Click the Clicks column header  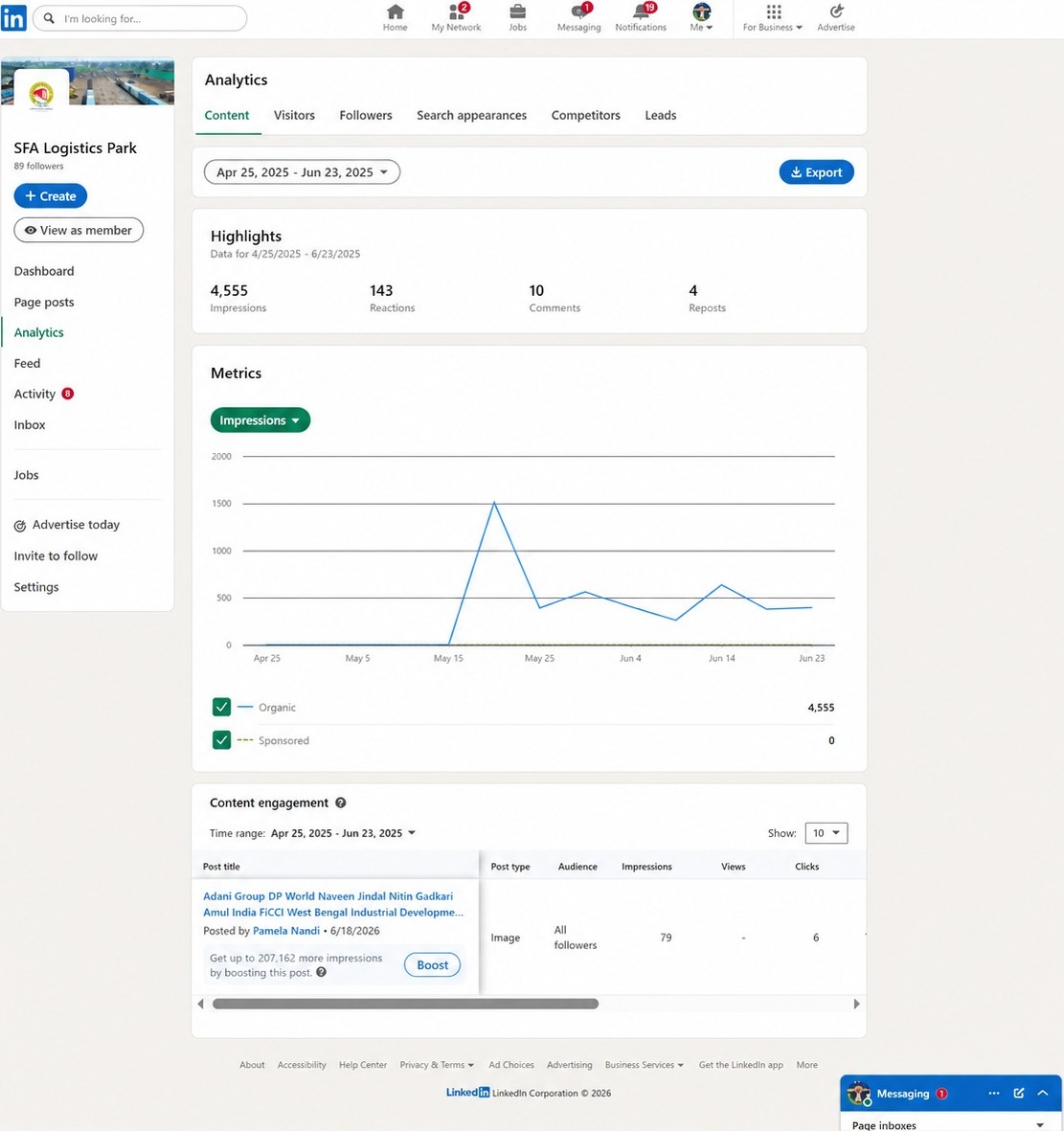tap(806, 867)
